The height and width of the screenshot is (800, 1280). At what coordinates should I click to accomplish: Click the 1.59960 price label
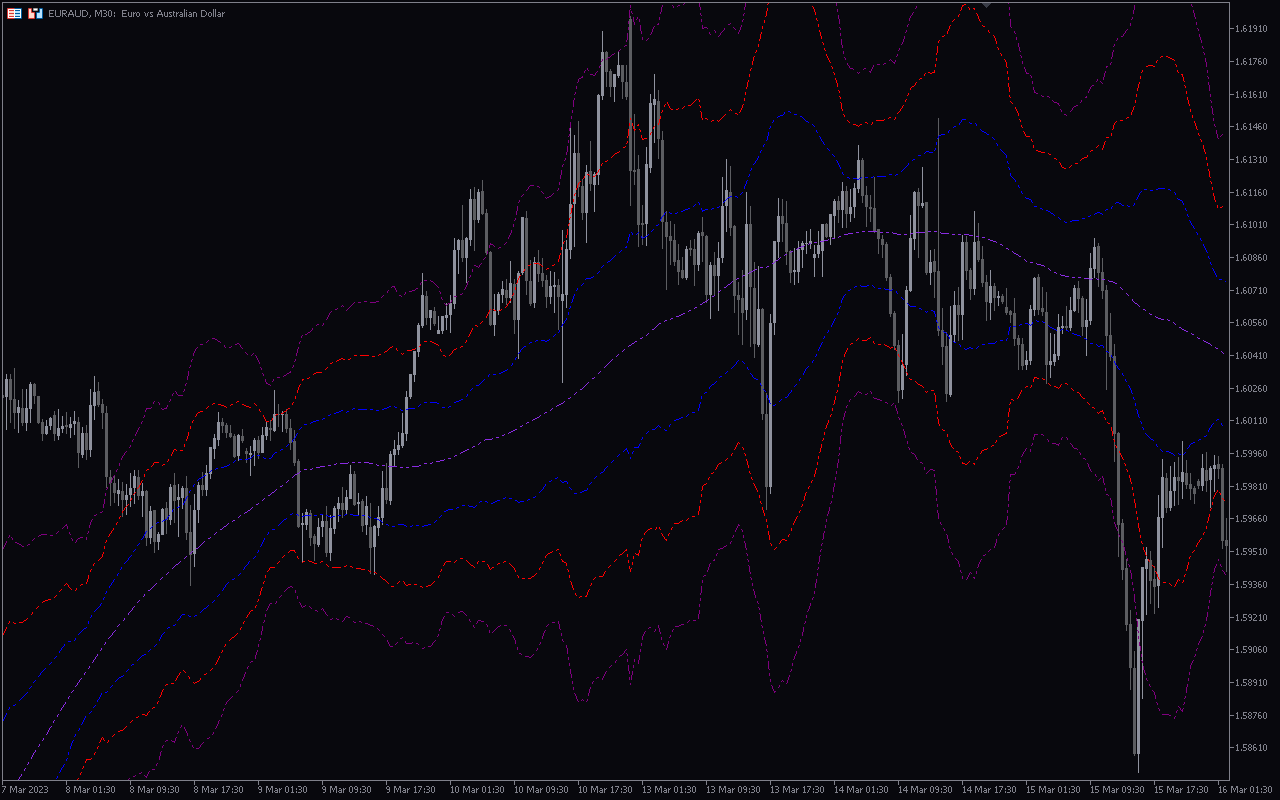[1252, 454]
